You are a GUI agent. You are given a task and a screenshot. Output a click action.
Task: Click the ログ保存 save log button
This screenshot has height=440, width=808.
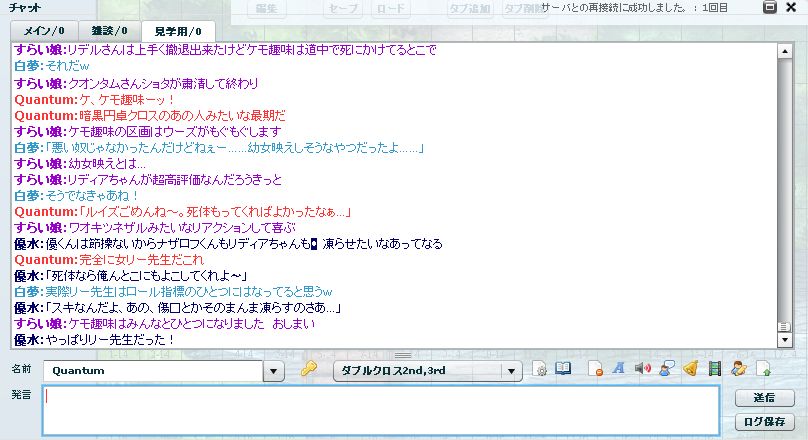click(x=764, y=421)
